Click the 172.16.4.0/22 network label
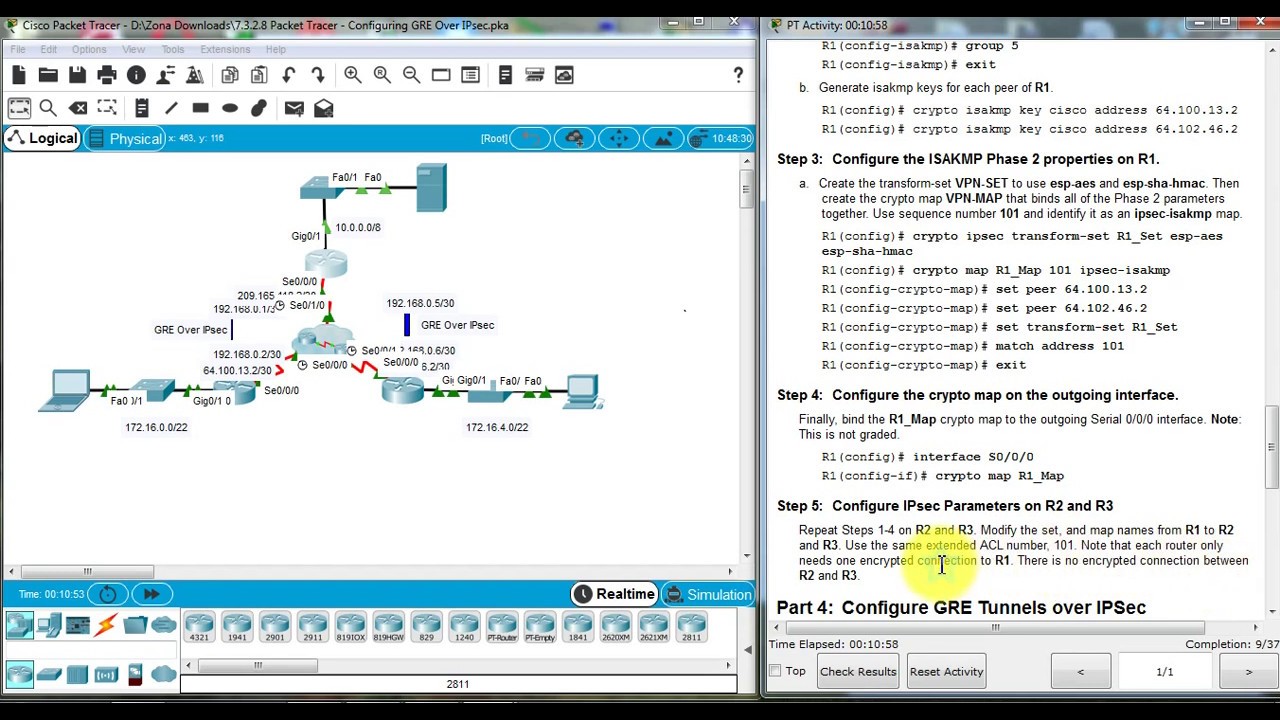Screen dimensions: 1280x720 [497, 427]
